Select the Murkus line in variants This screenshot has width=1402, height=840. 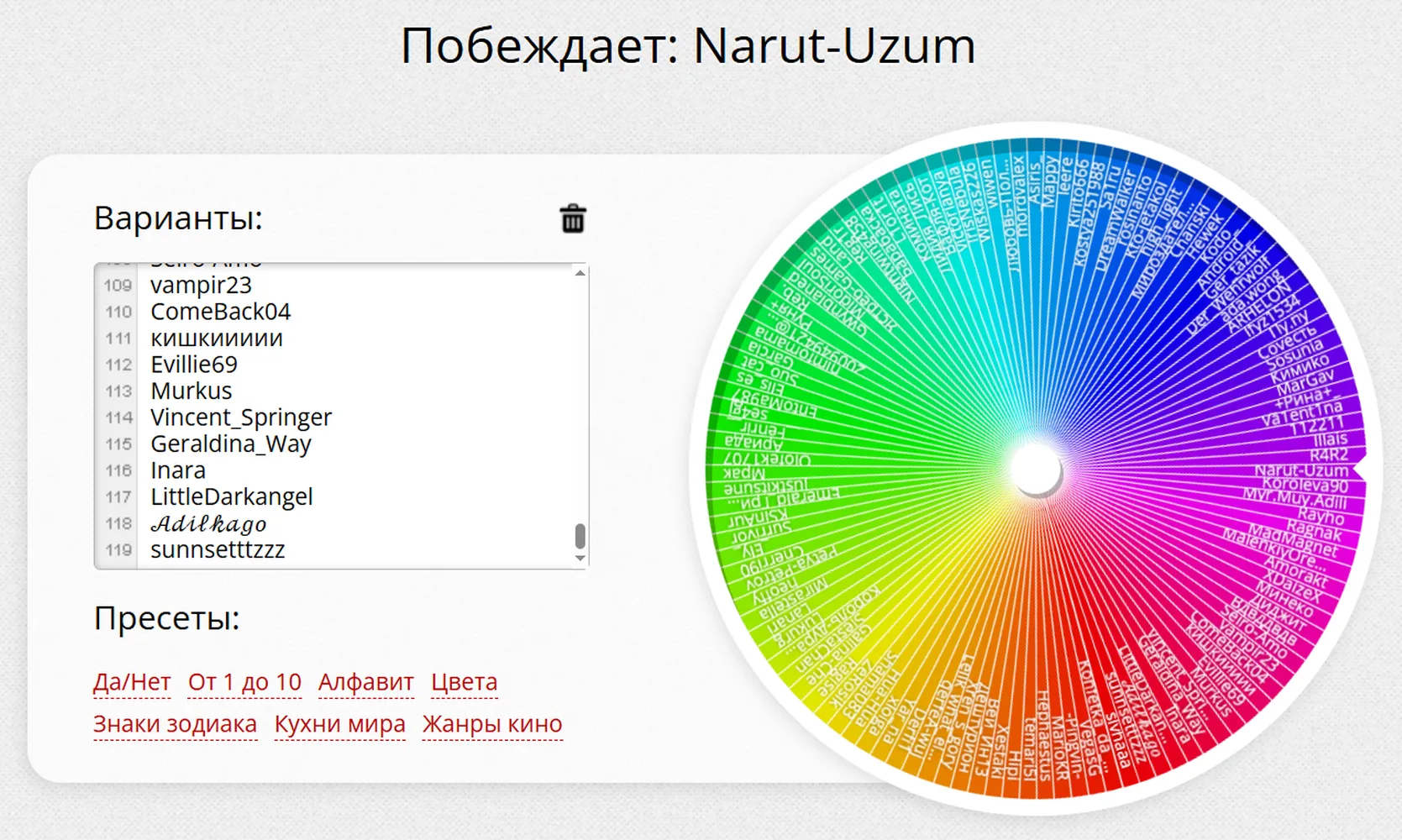(192, 391)
